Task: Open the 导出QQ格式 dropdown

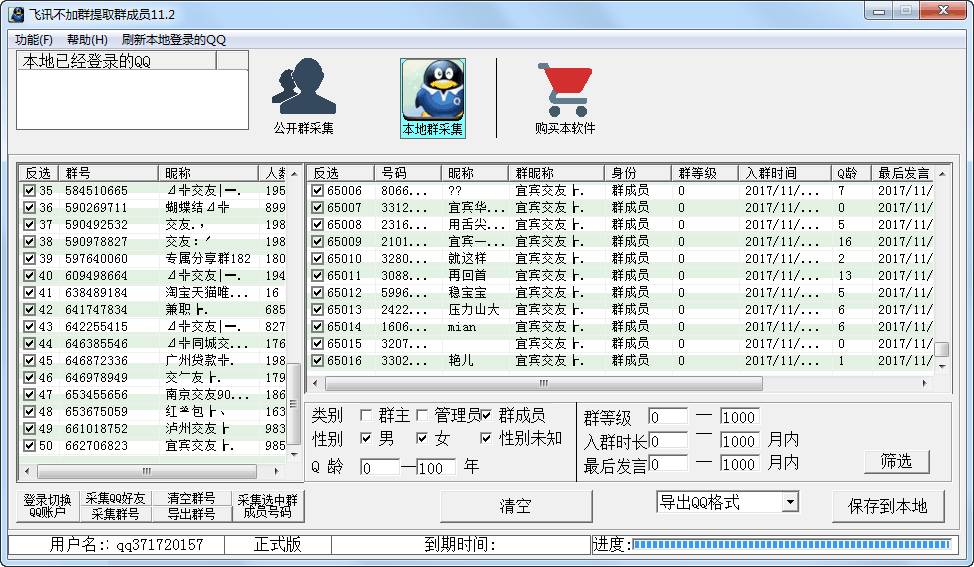Action: click(x=790, y=502)
